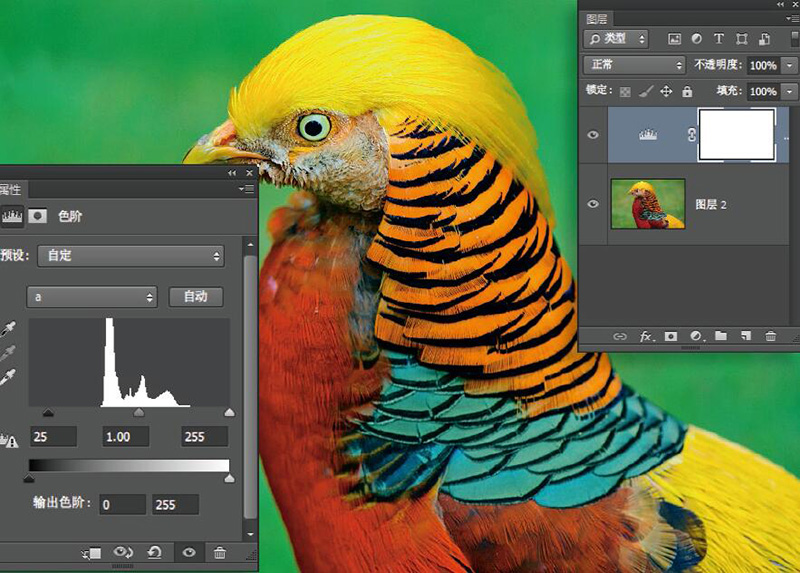This screenshot has width=800, height=573.
Task: Clip adjustment to layer below
Action: (93, 552)
